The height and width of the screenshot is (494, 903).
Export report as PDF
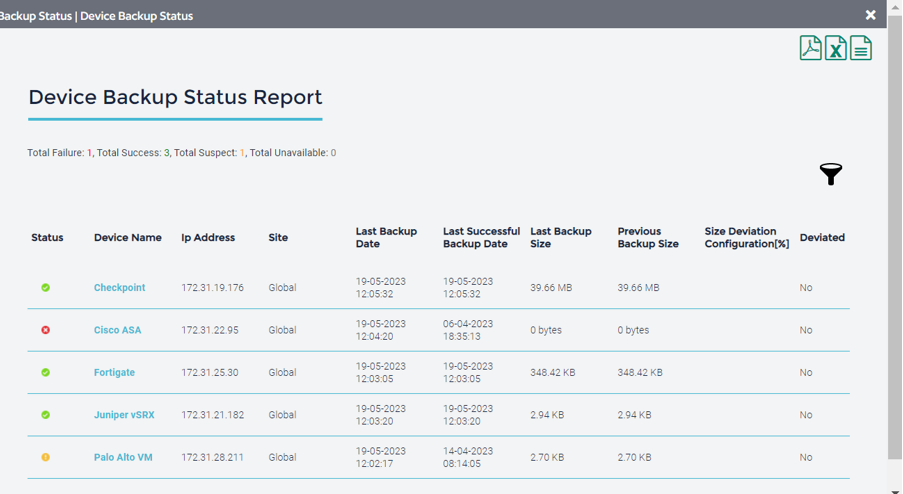coord(810,48)
